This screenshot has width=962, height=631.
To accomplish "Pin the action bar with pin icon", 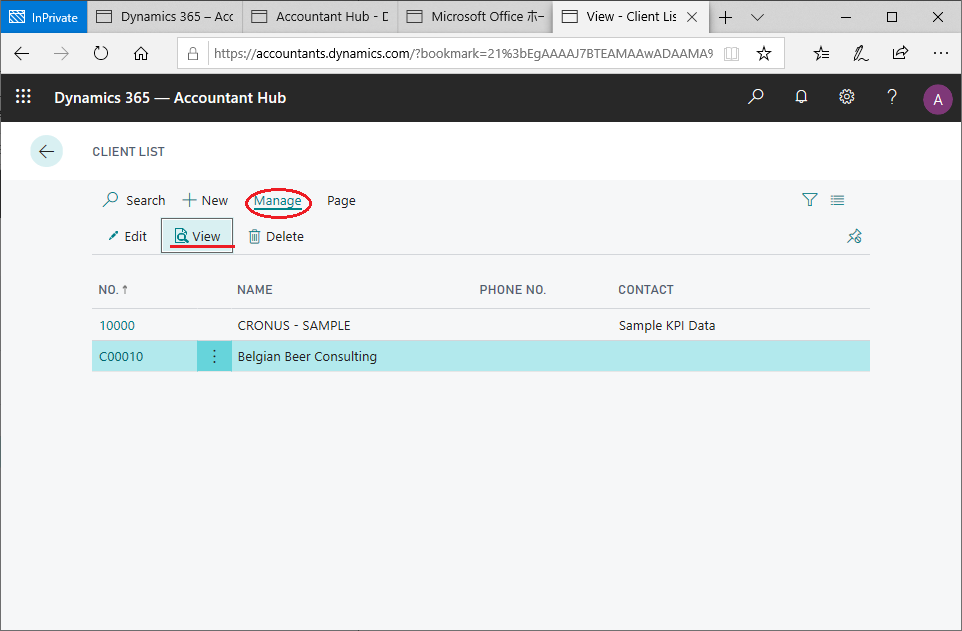I will point(854,236).
